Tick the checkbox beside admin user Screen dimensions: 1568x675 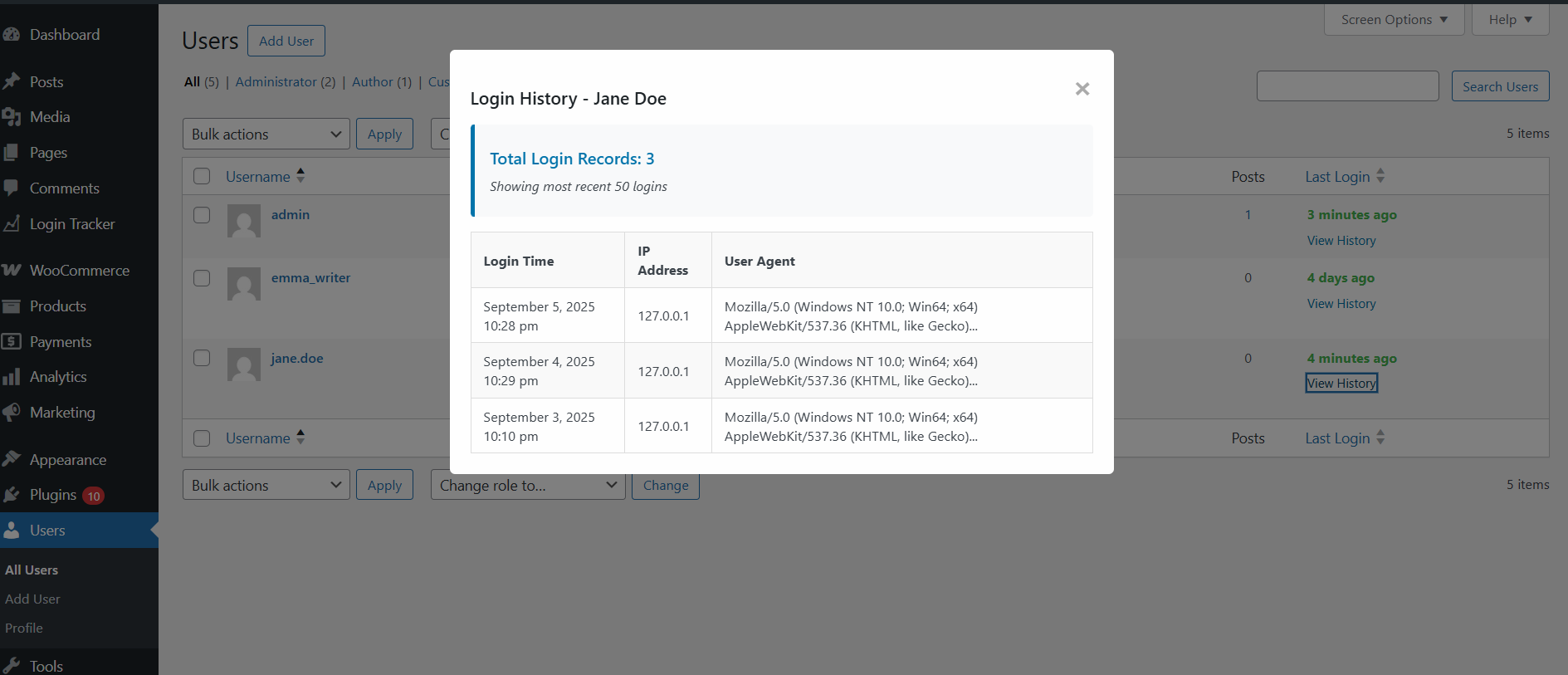(x=202, y=214)
